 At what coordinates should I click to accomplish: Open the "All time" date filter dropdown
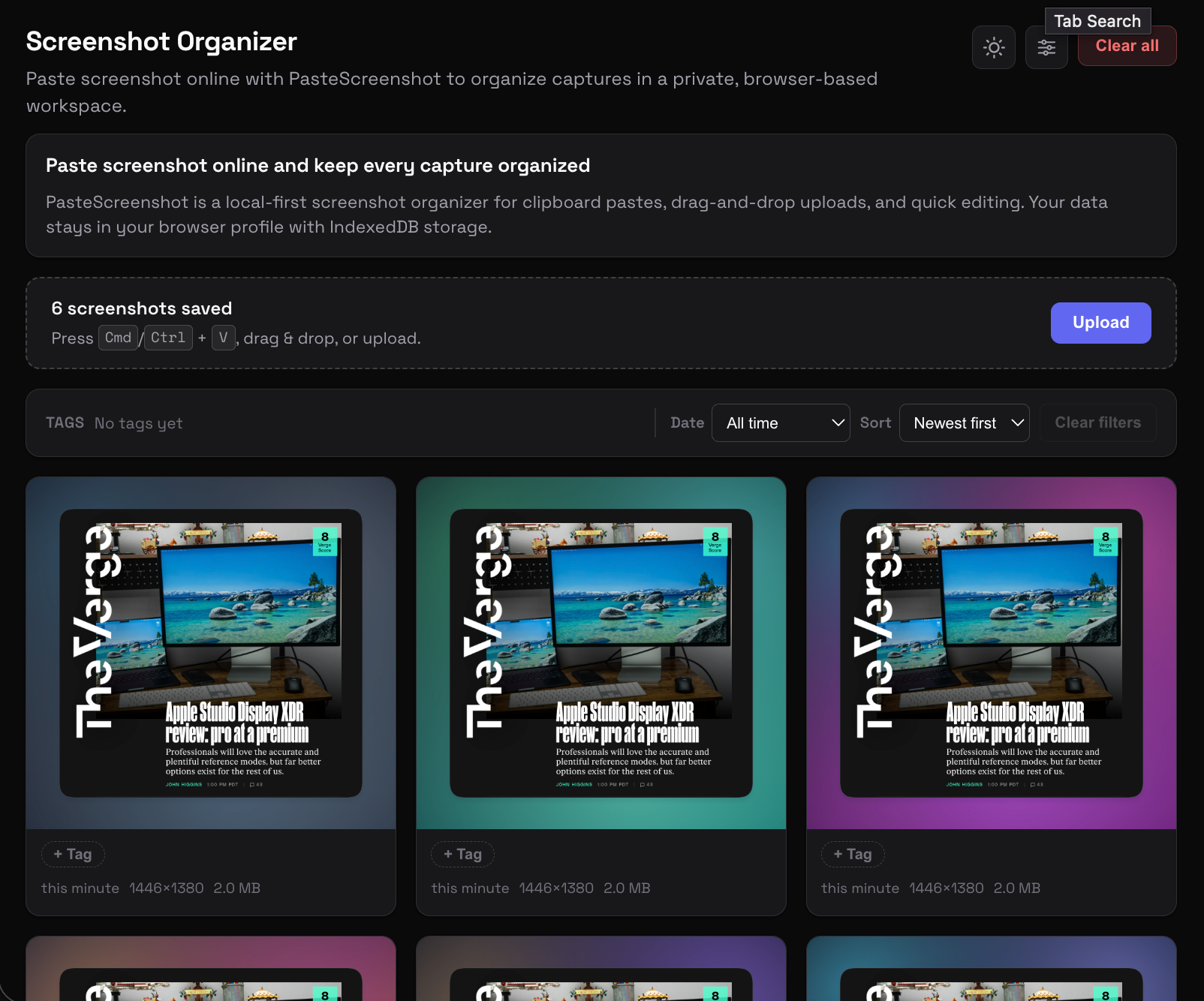pyautogui.click(x=781, y=422)
